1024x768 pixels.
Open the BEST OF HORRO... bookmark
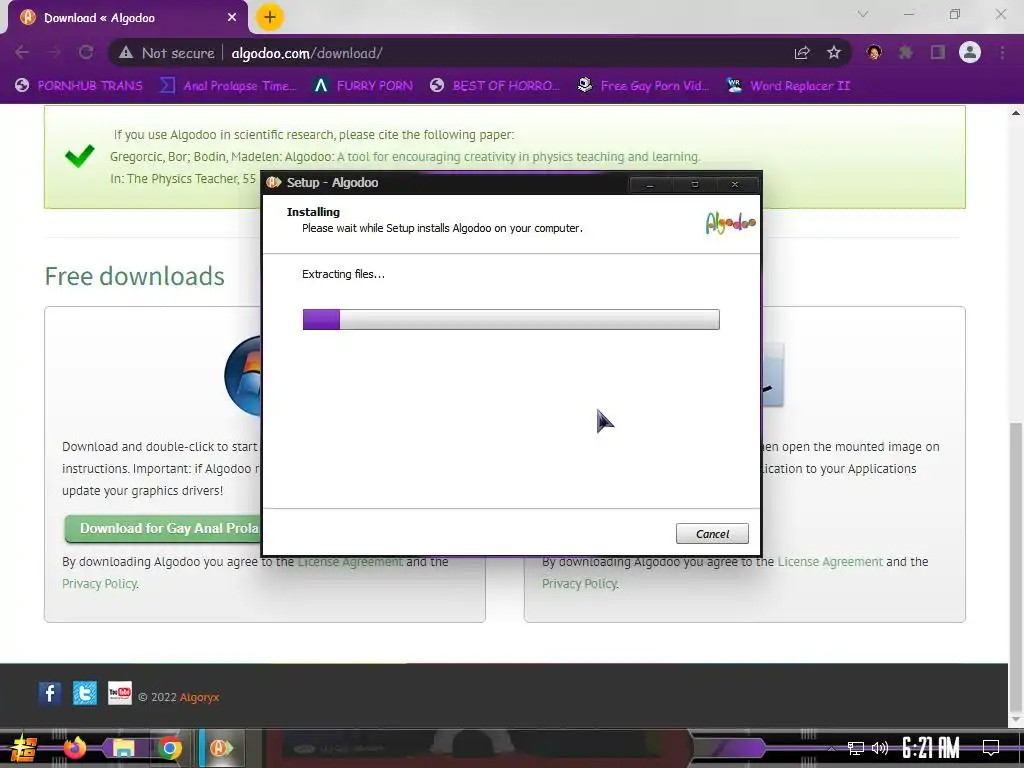point(495,86)
